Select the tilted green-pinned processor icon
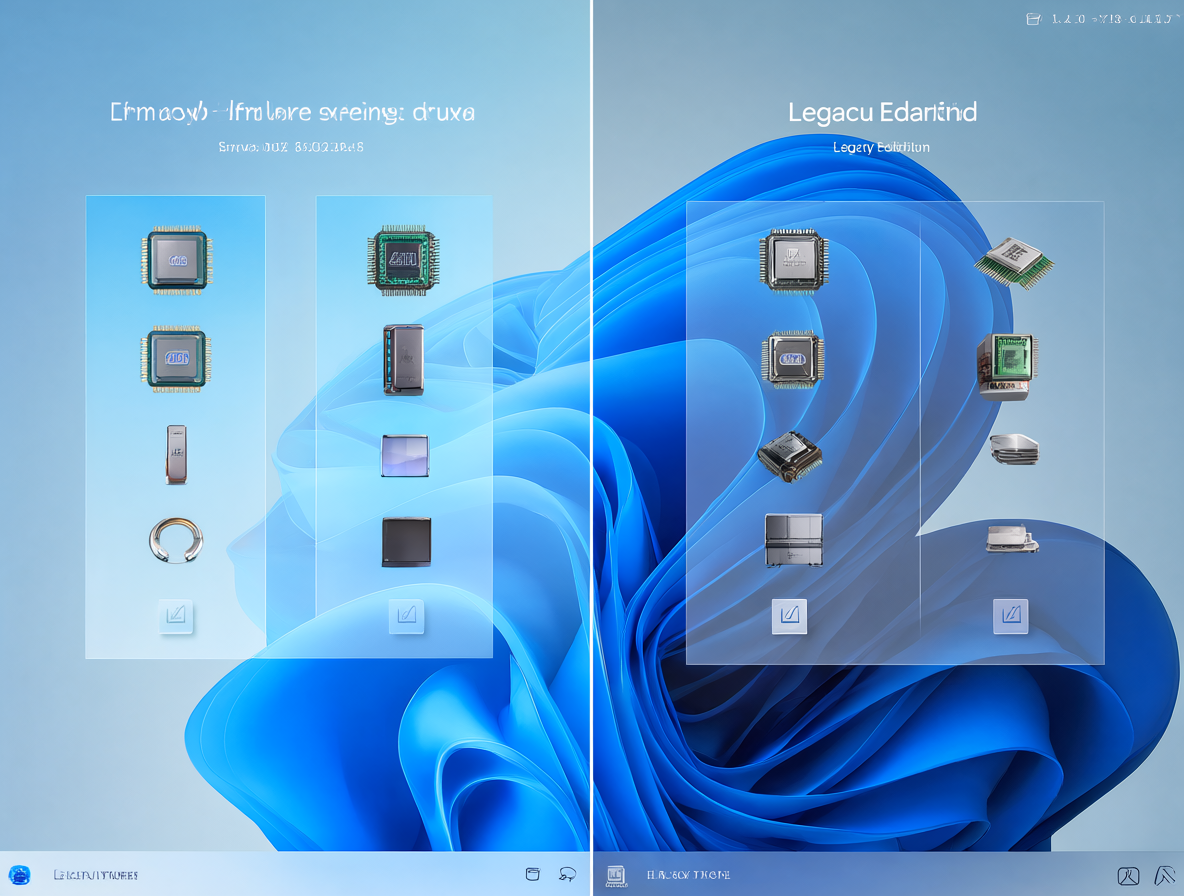 click(x=1014, y=262)
